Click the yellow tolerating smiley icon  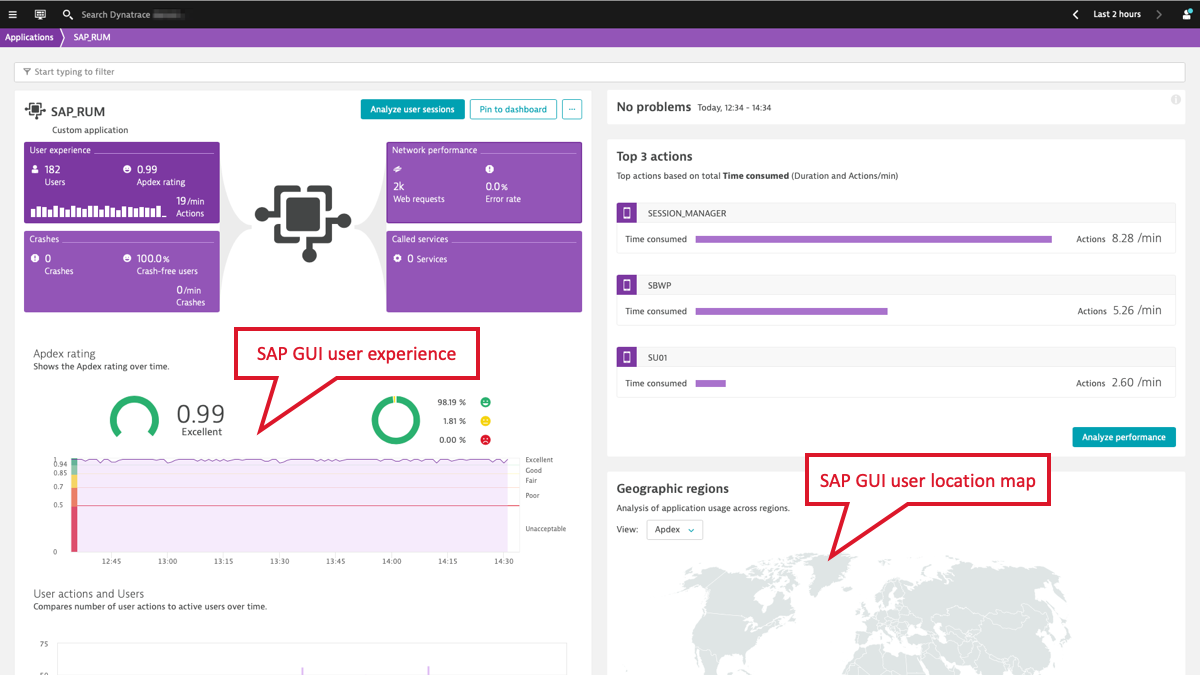[486, 421]
